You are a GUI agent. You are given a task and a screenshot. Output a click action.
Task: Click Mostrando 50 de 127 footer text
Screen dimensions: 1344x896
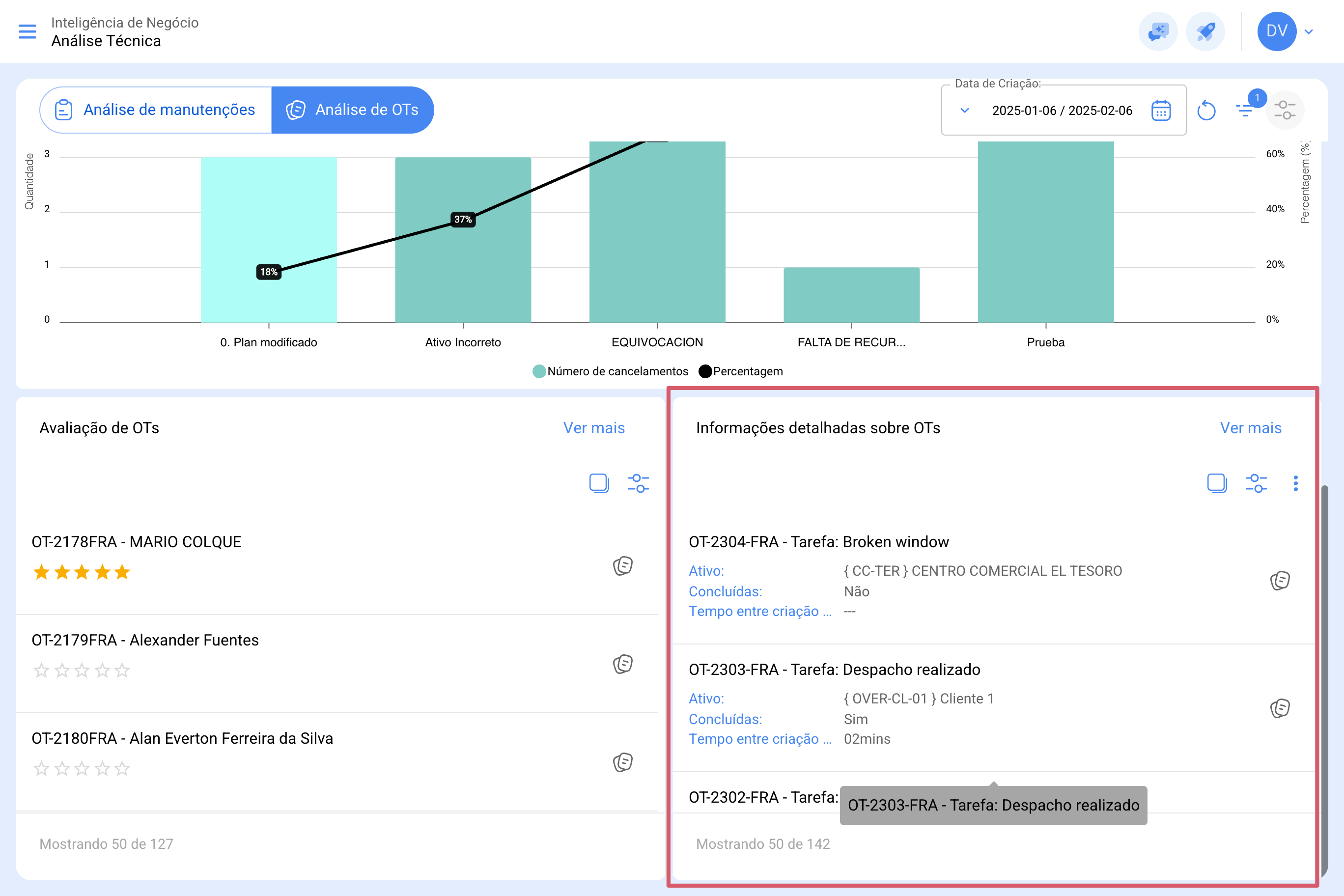(x=106, y=844)
